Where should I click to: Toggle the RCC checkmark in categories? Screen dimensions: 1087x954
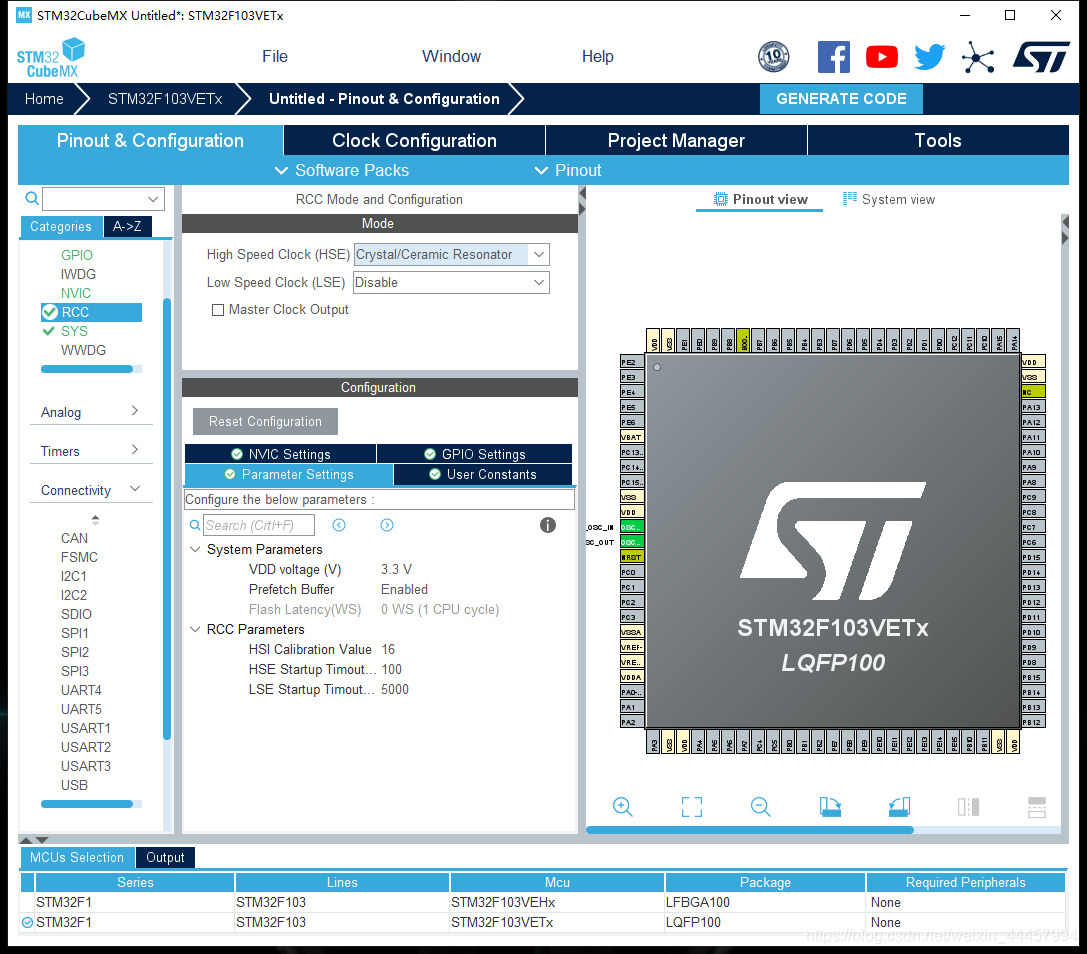click(x=50, y=312)
